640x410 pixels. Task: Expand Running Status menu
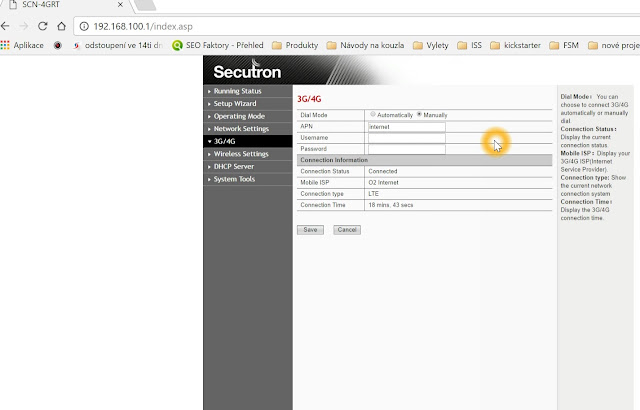click(x=248, y=91)
